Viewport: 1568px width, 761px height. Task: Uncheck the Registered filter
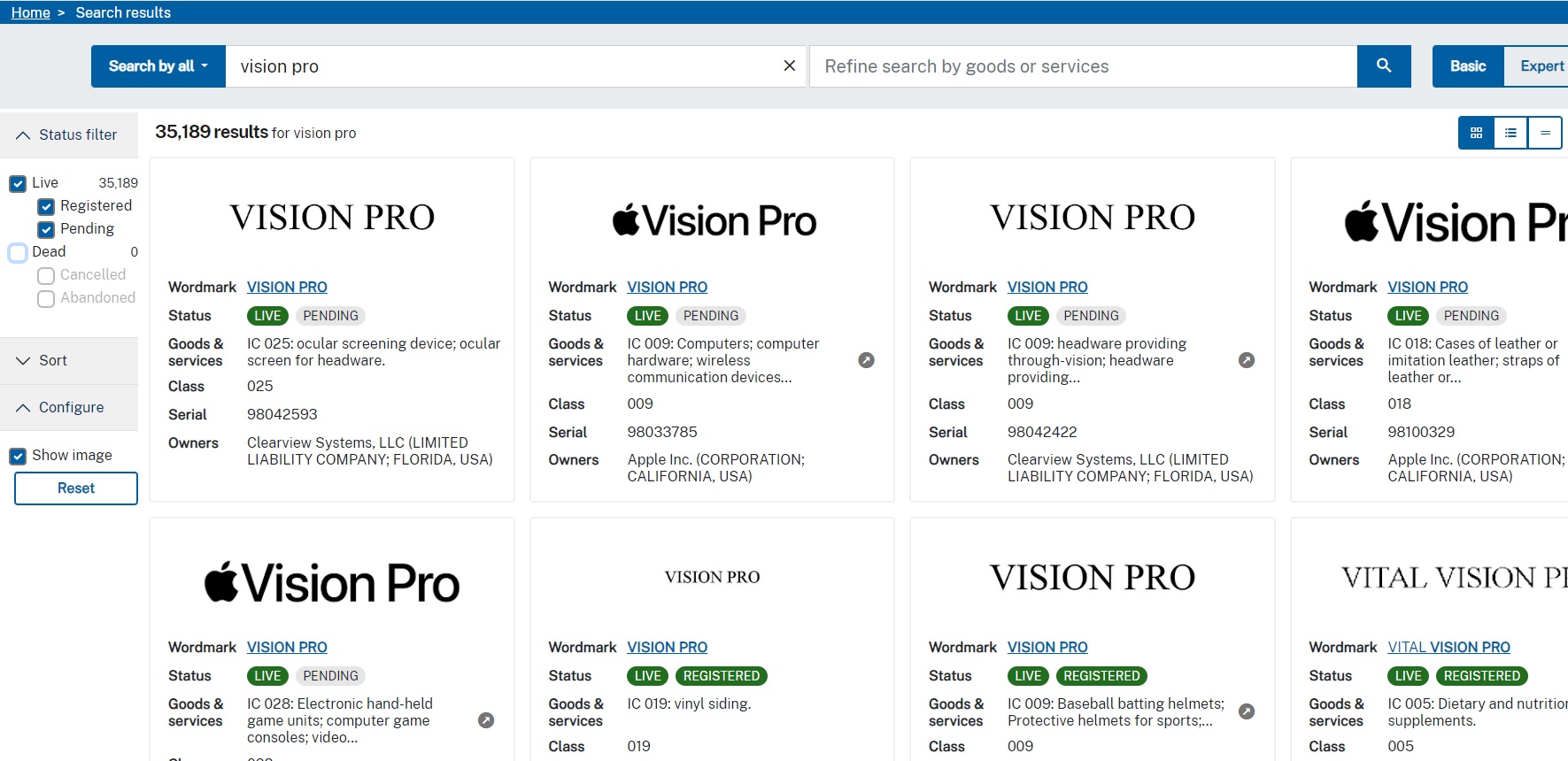click(46, 206)
